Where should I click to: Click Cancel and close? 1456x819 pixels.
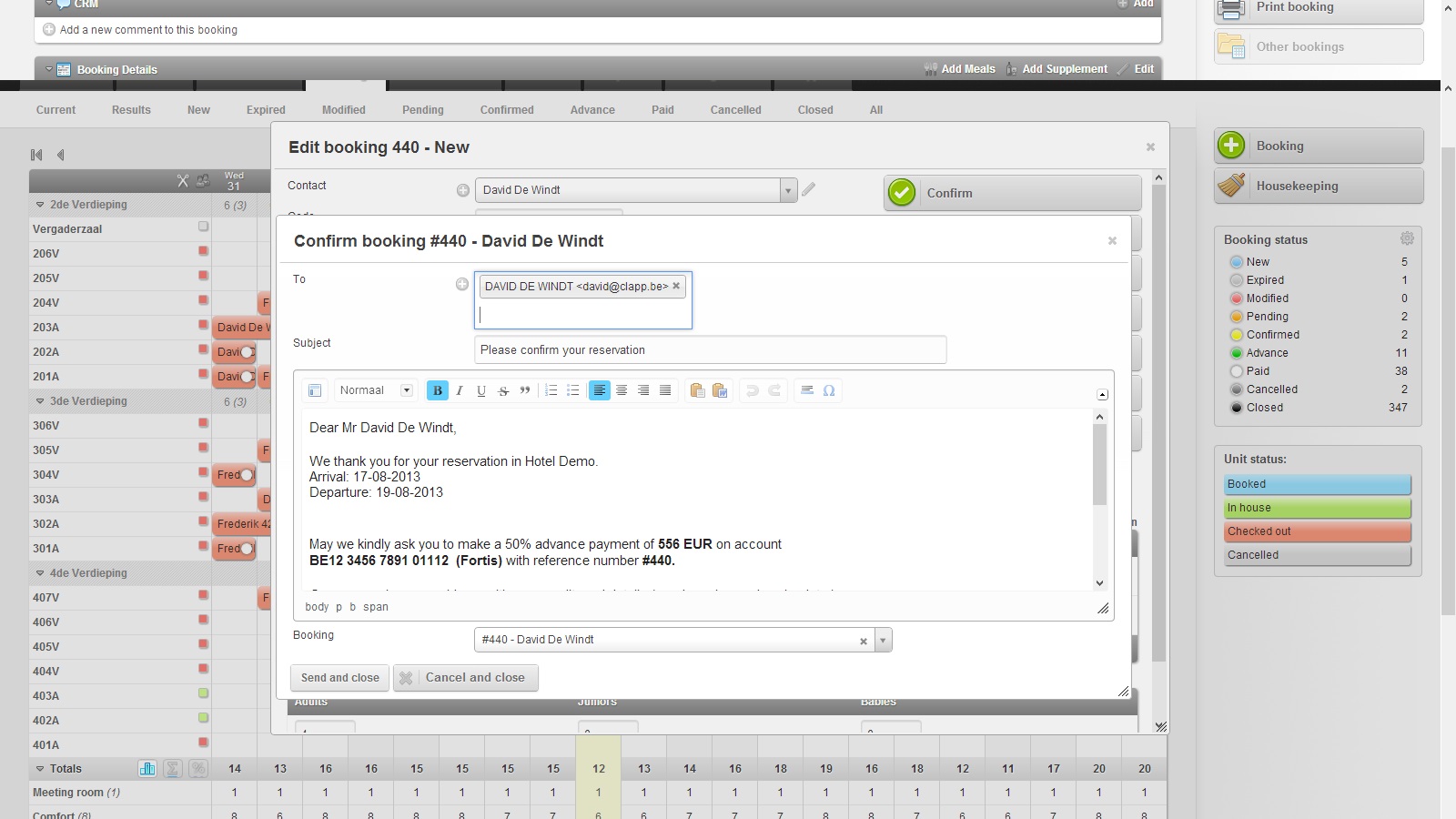click(x=466, y=678)
